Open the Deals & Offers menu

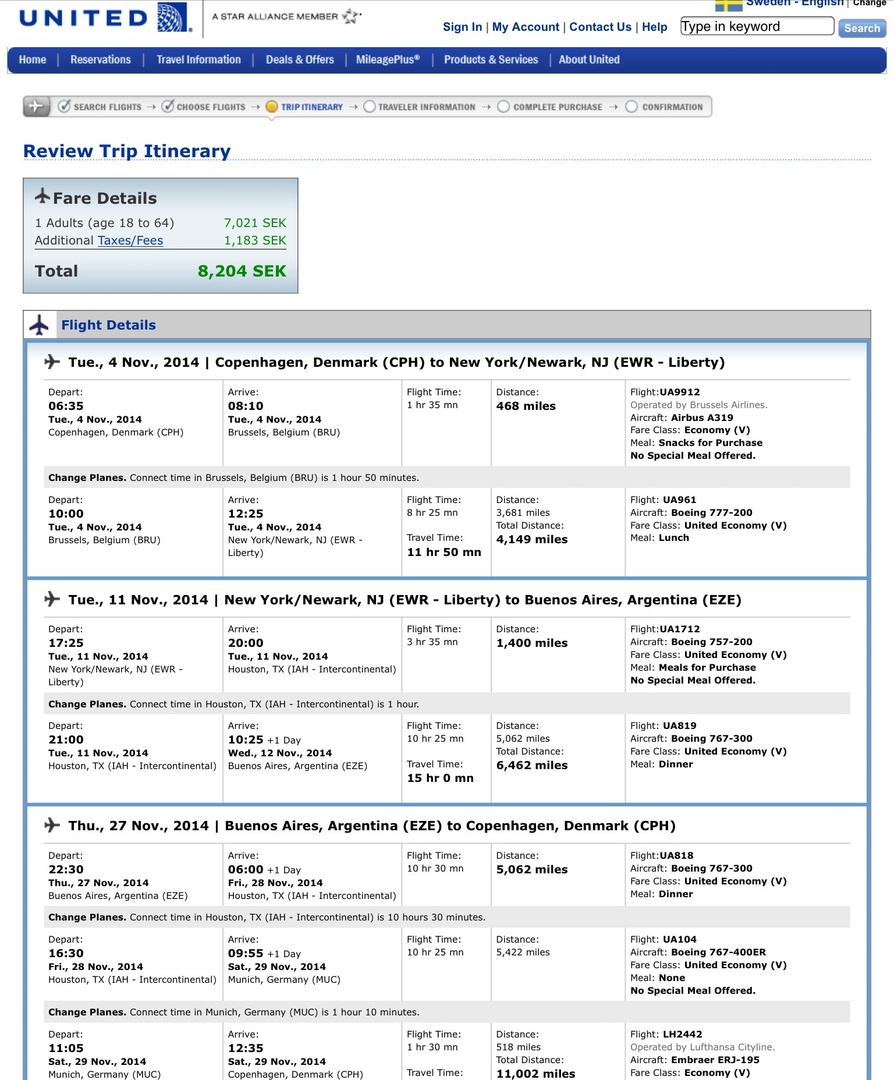[299, 60]
